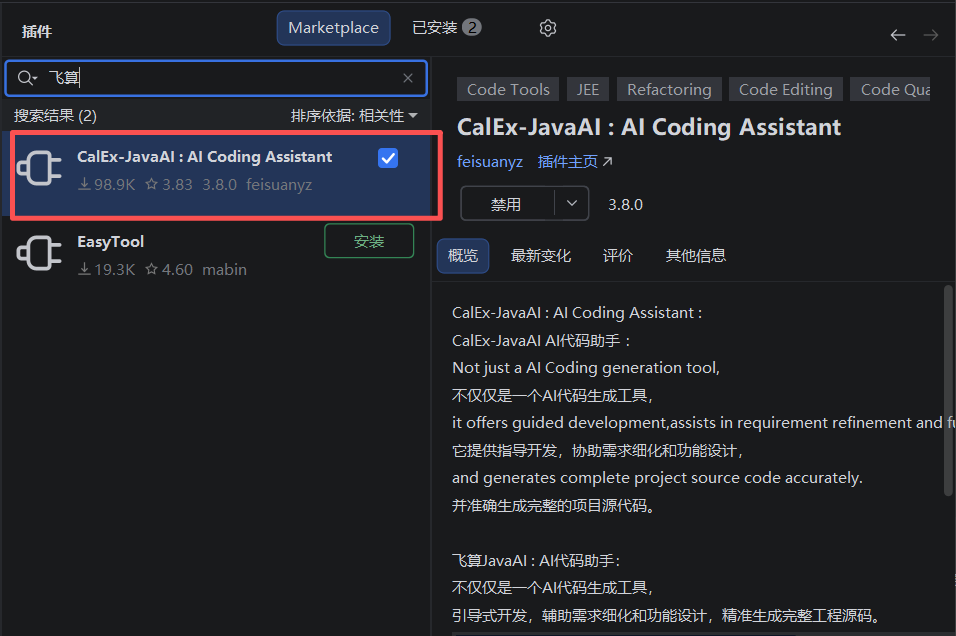Click 'and generates complete project source code accurately.'

pos(657,477)
